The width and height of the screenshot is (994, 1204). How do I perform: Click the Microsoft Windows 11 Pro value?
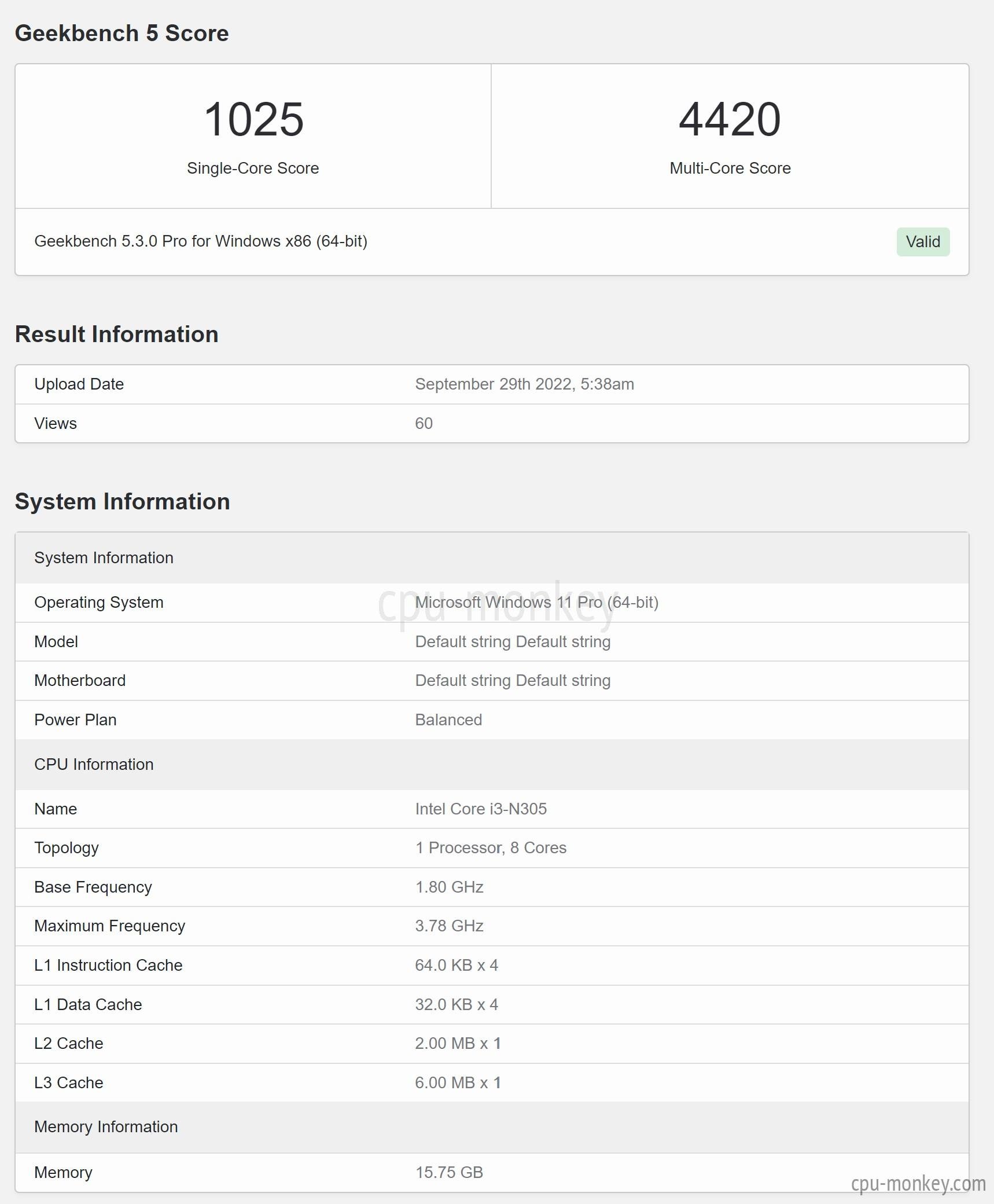tap(537, 603)
